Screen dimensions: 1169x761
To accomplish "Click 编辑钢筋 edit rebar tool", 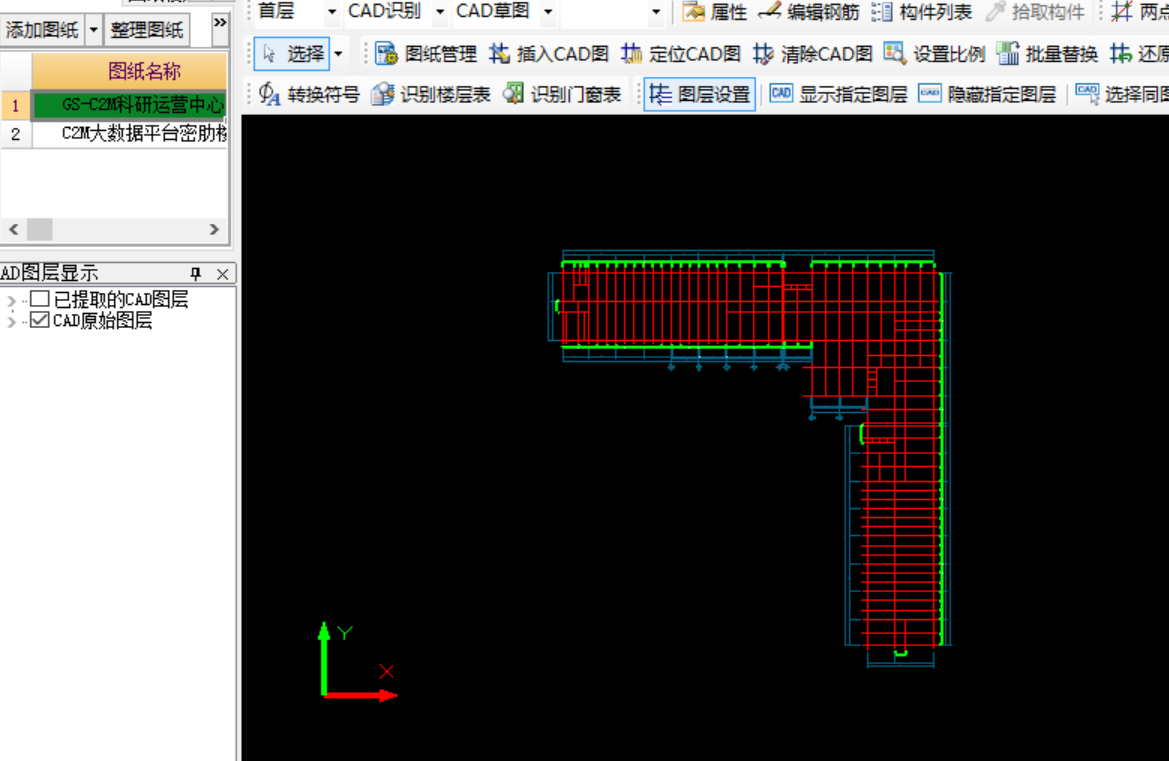I will click(x=809, y=12).
